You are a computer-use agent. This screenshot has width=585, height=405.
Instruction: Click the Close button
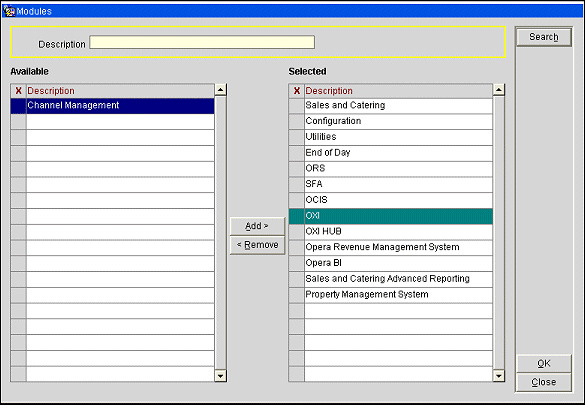pyautogui.click(x=544, y=382)
